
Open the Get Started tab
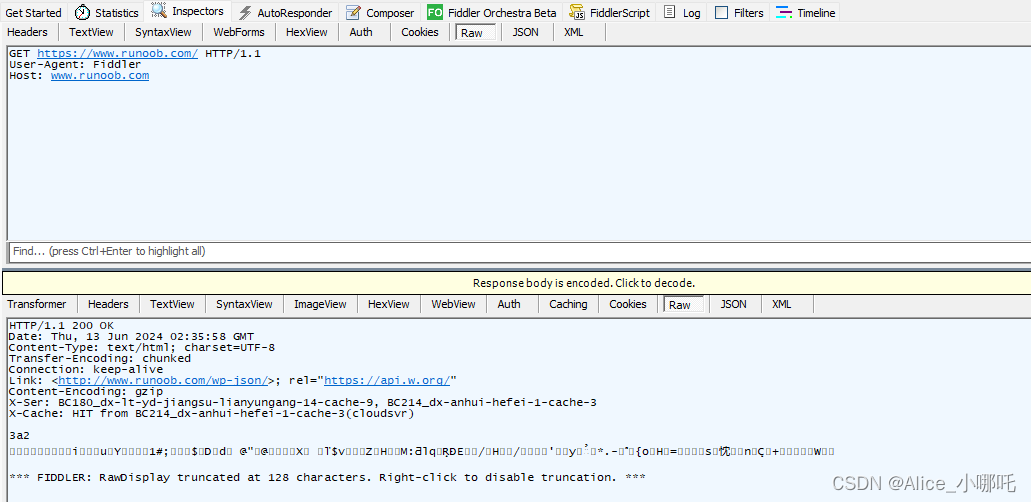point(34,13)
